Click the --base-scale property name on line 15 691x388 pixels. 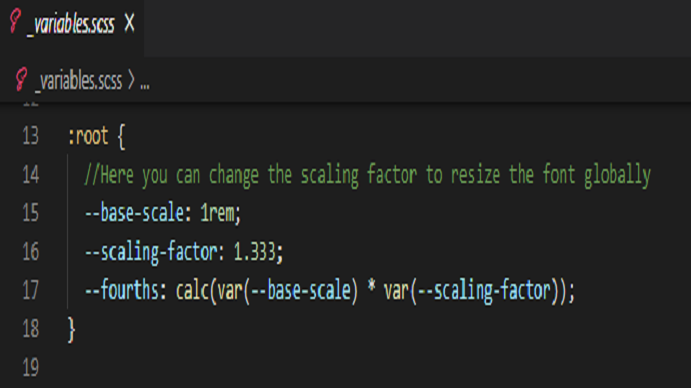point(134,213)
